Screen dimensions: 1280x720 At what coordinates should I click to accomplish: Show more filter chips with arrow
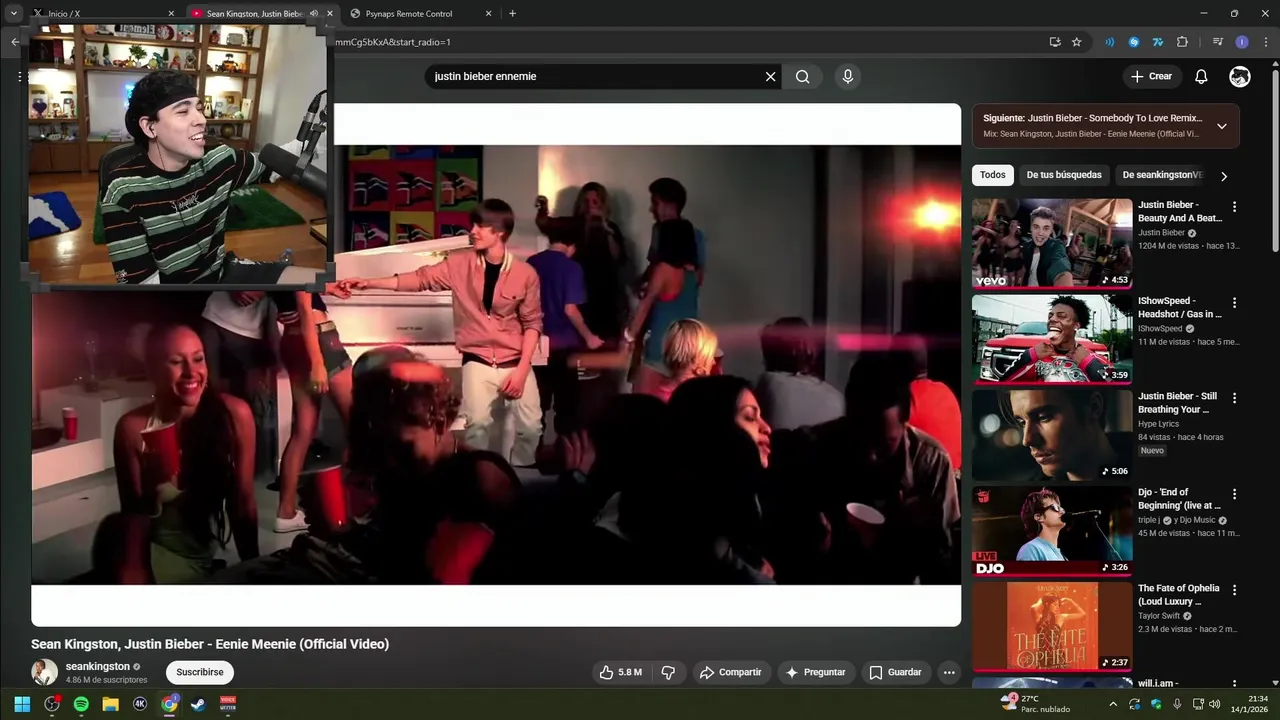(1223, 176)
